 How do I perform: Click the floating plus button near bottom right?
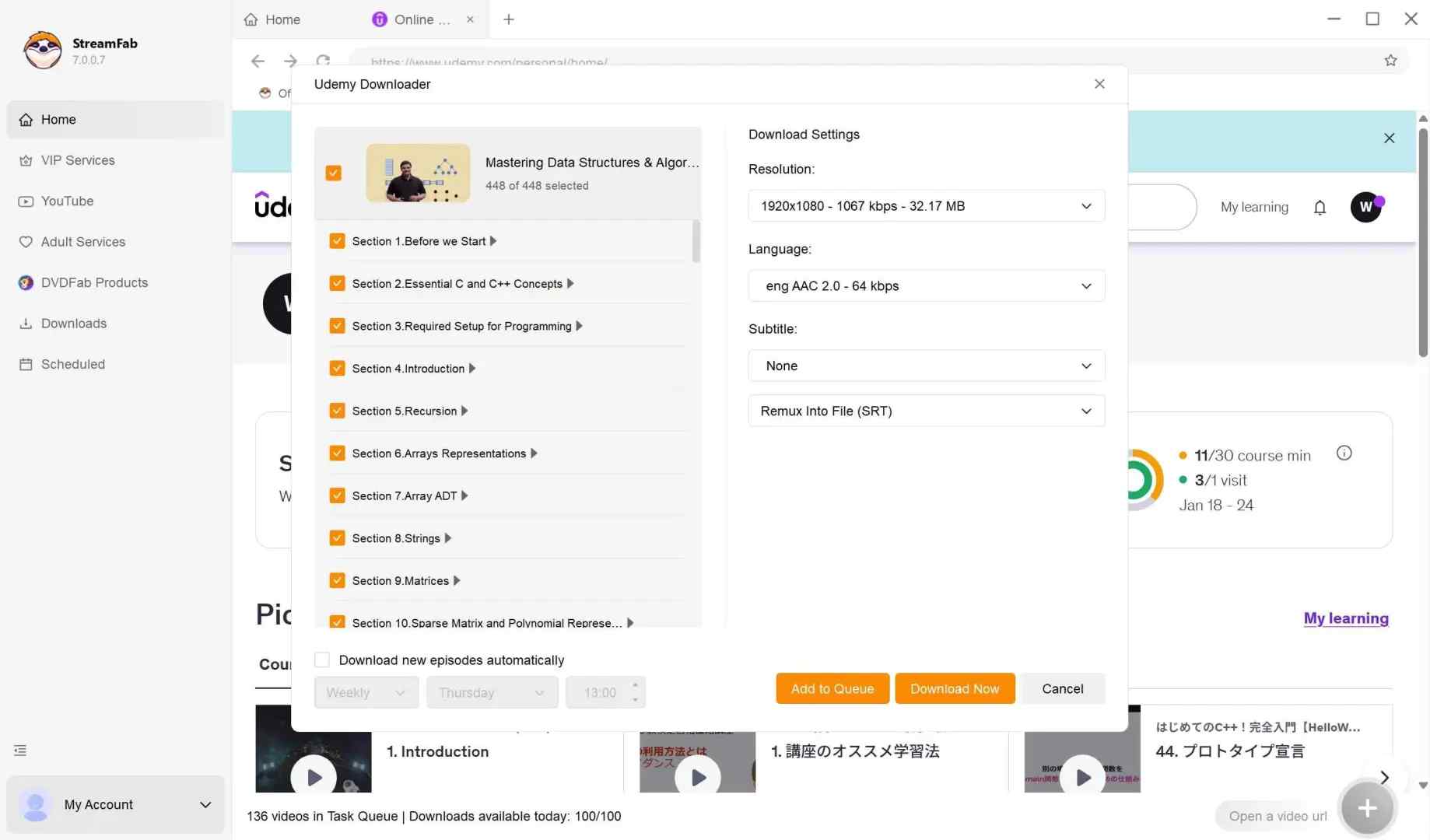click(x=1366, y=808)
